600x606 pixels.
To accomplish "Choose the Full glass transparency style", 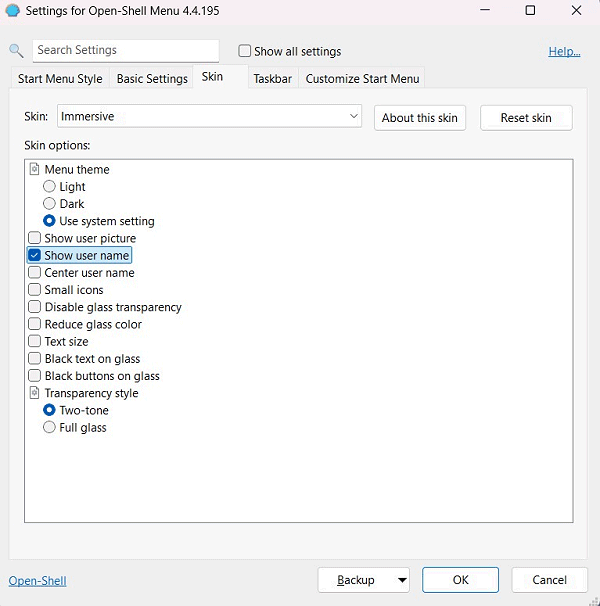I will coord(50,428).
